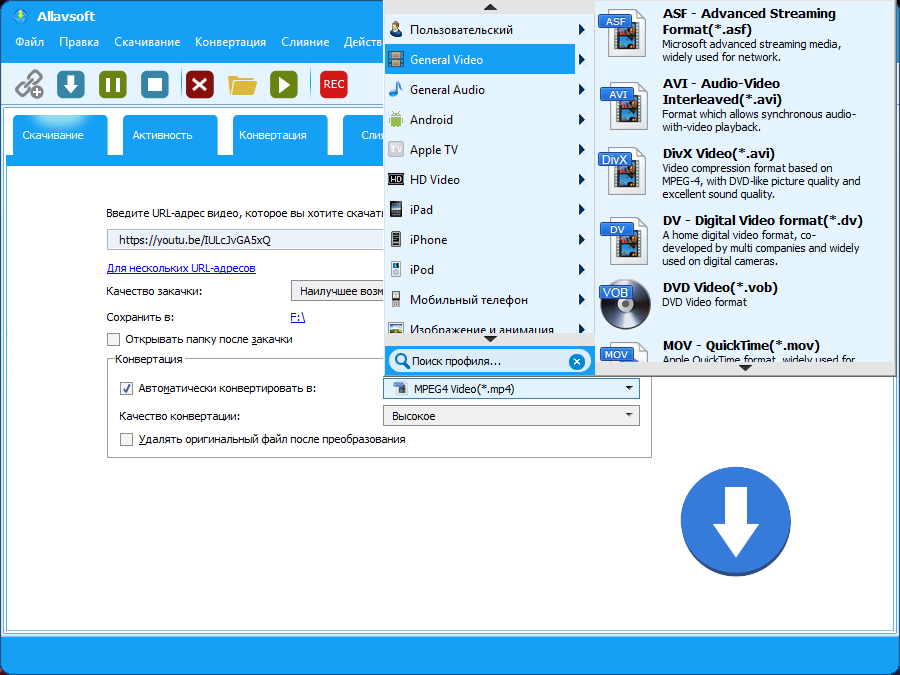The width and height of the screenshot is (900, 675).
Task: Expand Качество конвертации Высокое dropdown
Action: pyautogui.click(x=511, y=416)
